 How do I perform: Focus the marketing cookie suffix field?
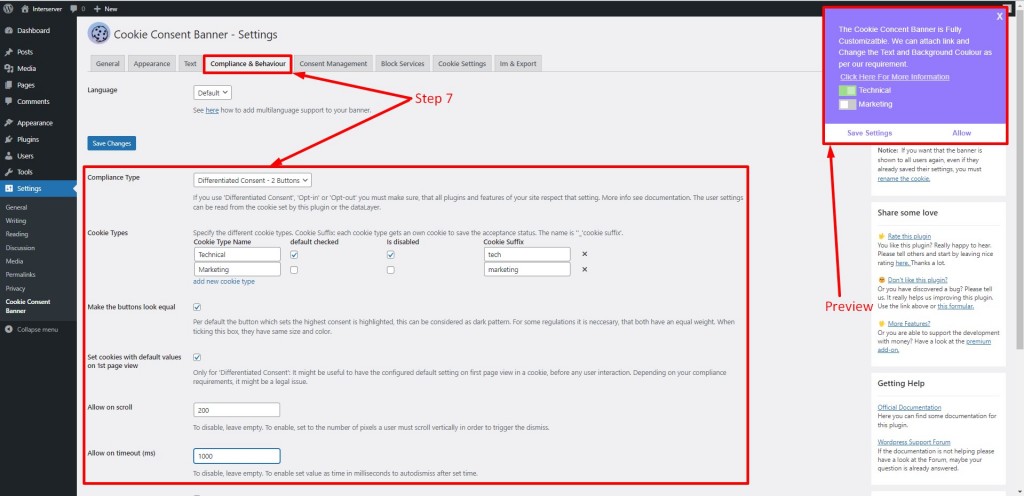tap(527, 269)
